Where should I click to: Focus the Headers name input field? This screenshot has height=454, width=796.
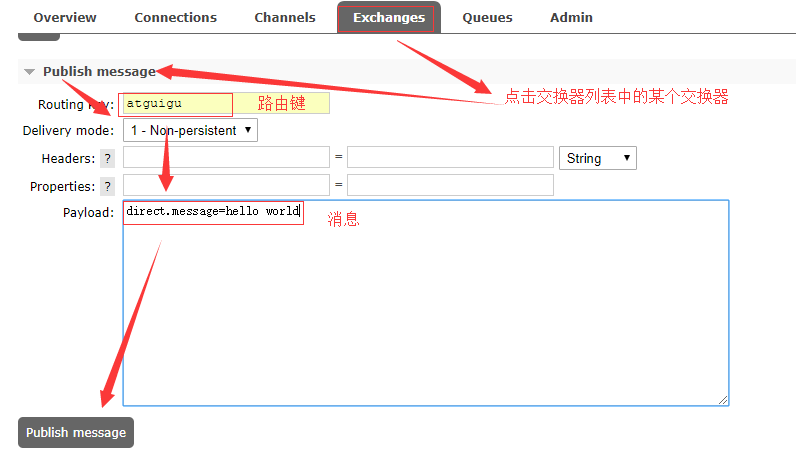(226, 157)
